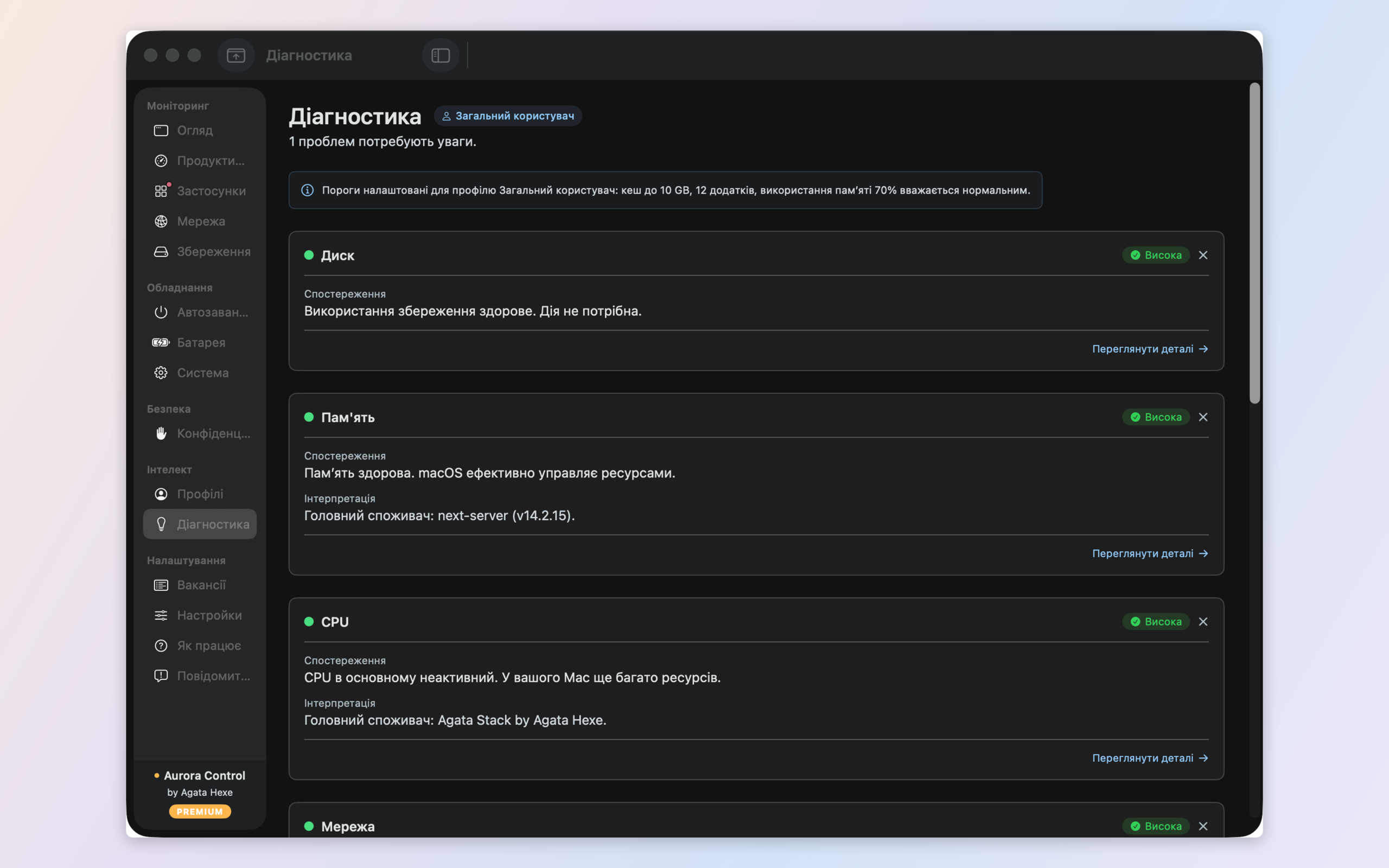
Task: Dismiss the CPU diagnostic card
Action: pos(1203,622)
